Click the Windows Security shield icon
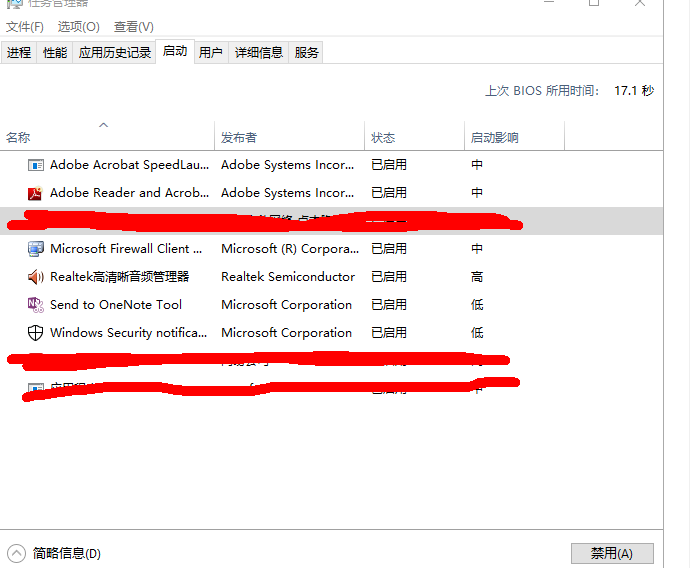 (36, 333)
